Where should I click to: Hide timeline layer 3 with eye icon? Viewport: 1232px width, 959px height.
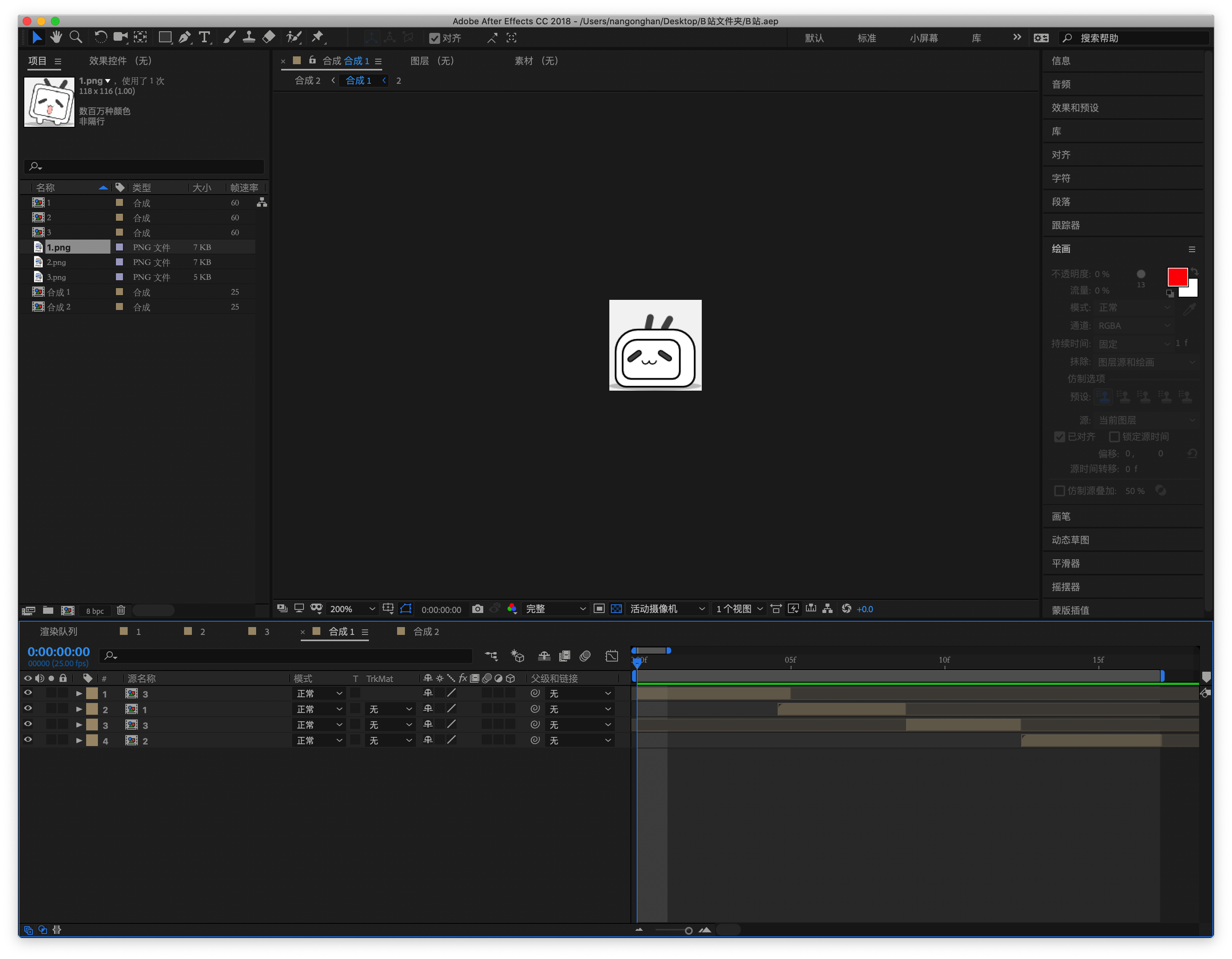28,725
